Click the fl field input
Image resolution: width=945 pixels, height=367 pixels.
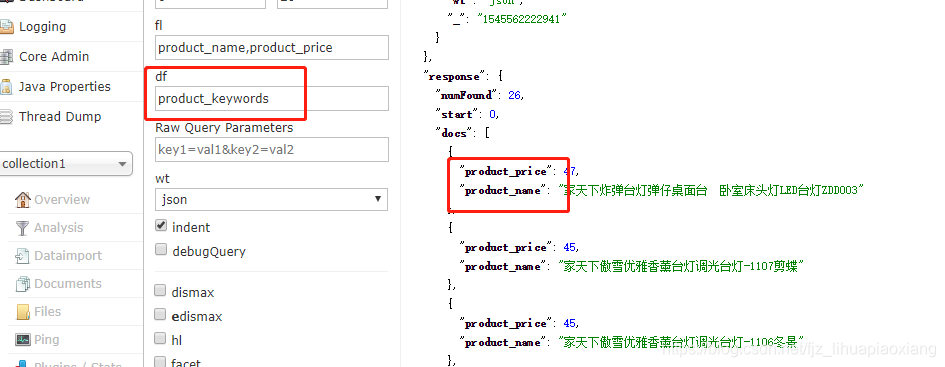click(x=271, y=48)
